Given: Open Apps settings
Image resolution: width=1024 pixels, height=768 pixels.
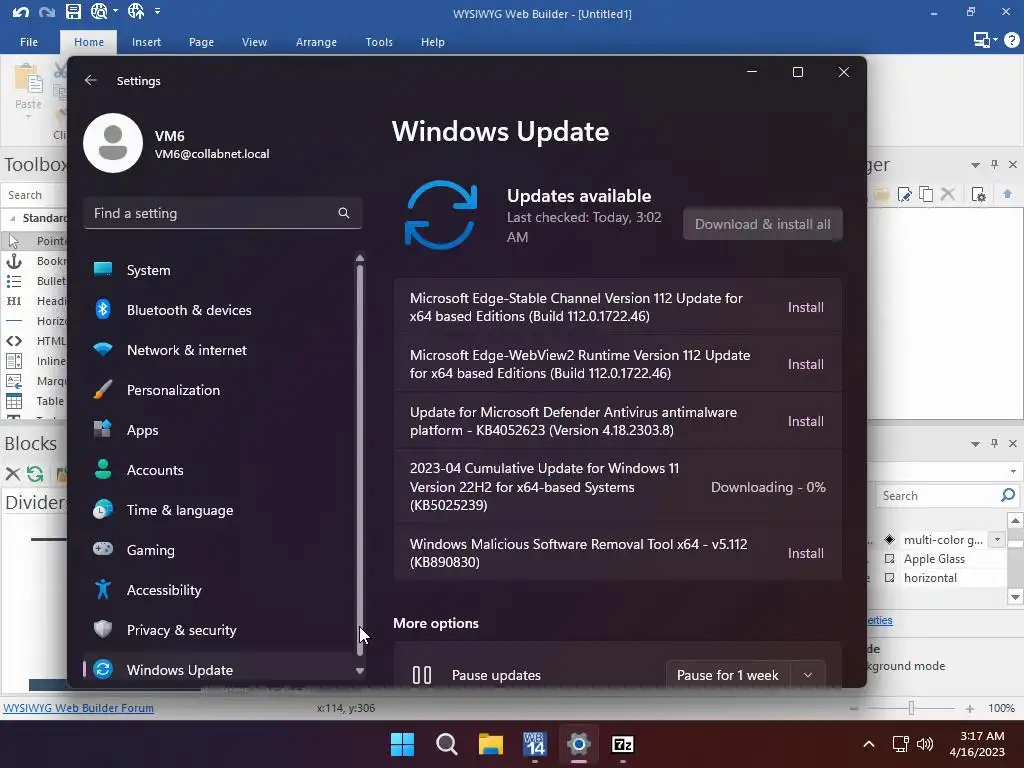Looking at the screenshot, I should coord(220,430).
